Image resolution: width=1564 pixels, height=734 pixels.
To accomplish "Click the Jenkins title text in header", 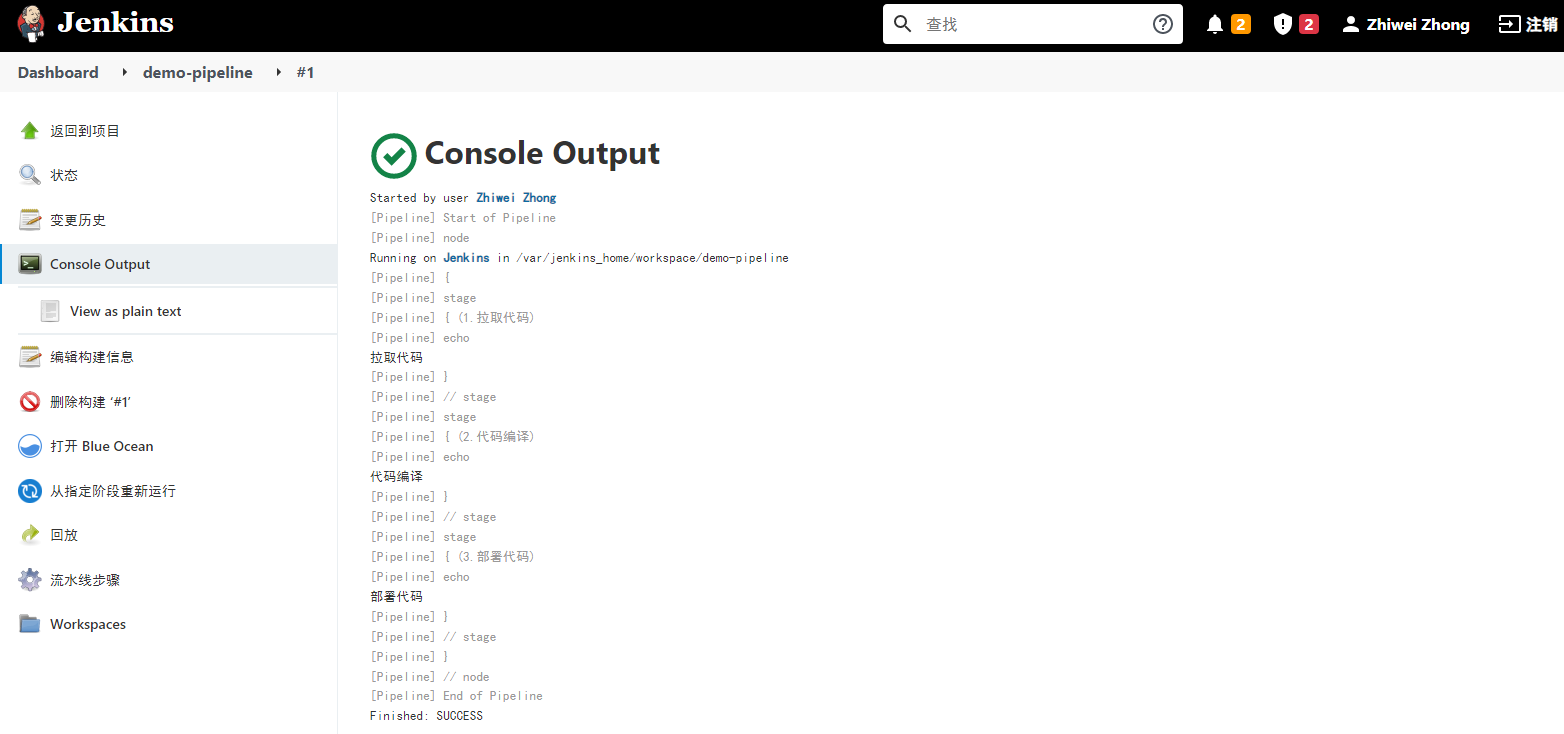I will coord(115,23).
